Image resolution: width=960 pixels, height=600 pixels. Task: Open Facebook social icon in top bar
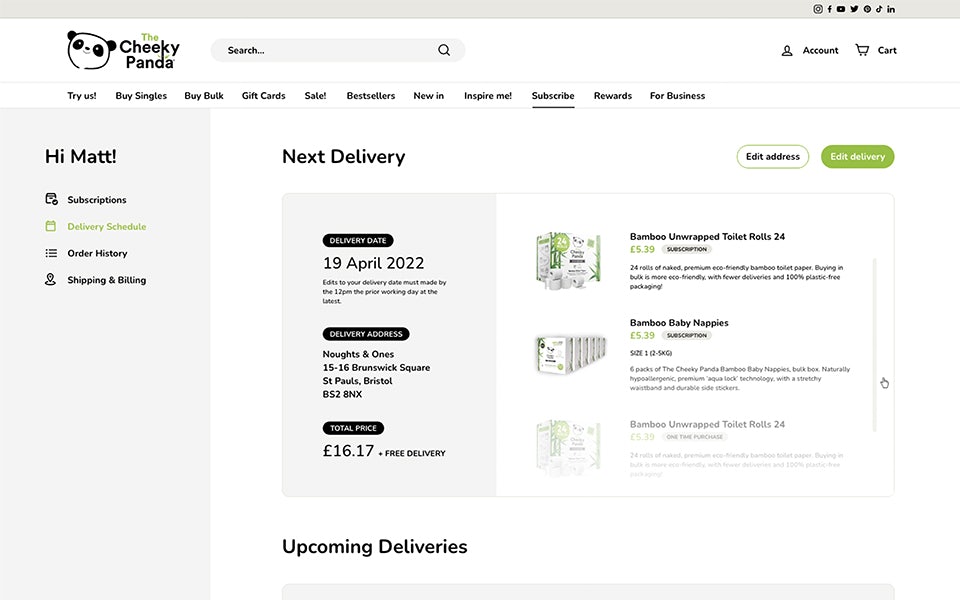[x=830, y=9]
